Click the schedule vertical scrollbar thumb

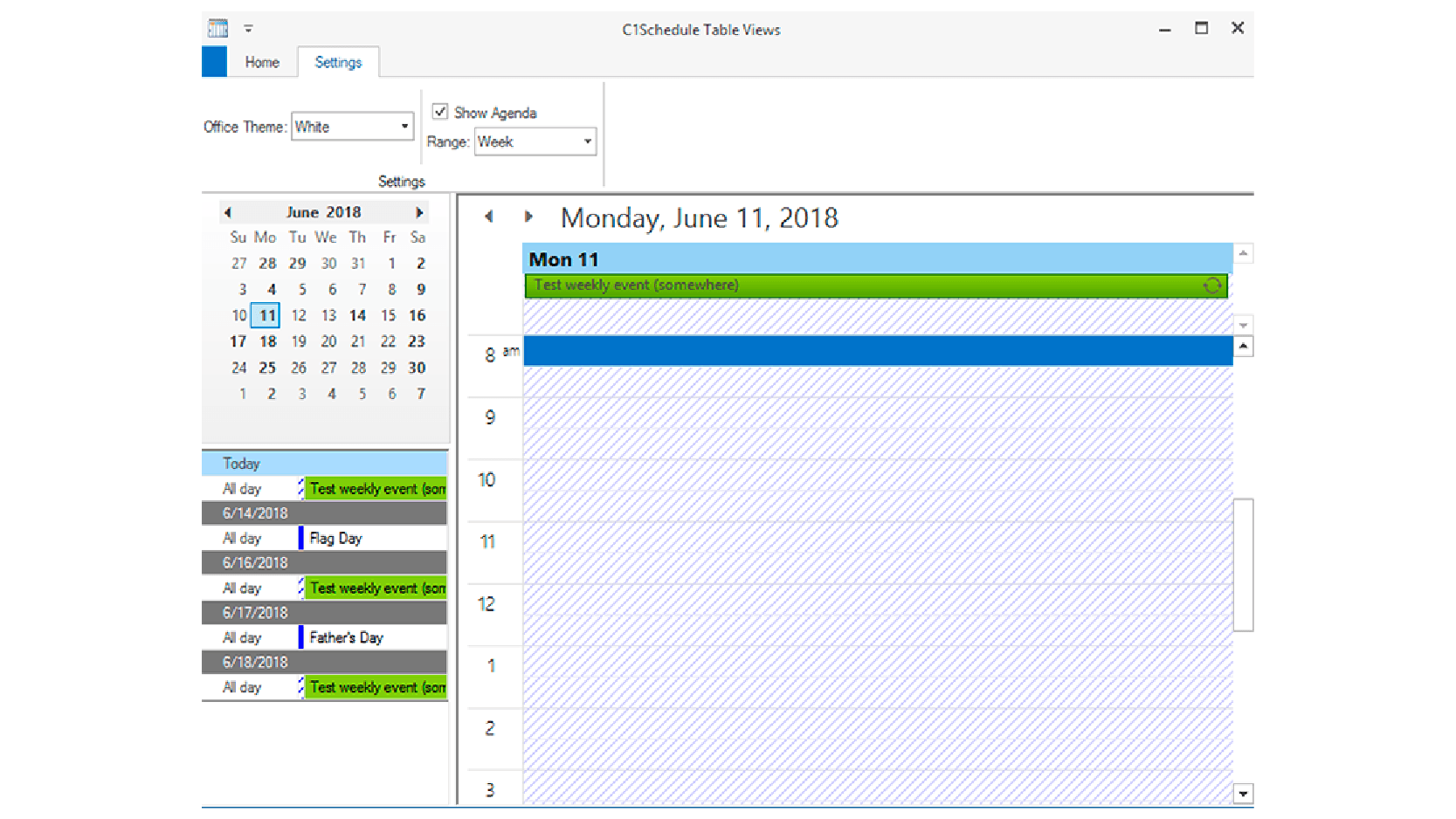(1243, 565)
